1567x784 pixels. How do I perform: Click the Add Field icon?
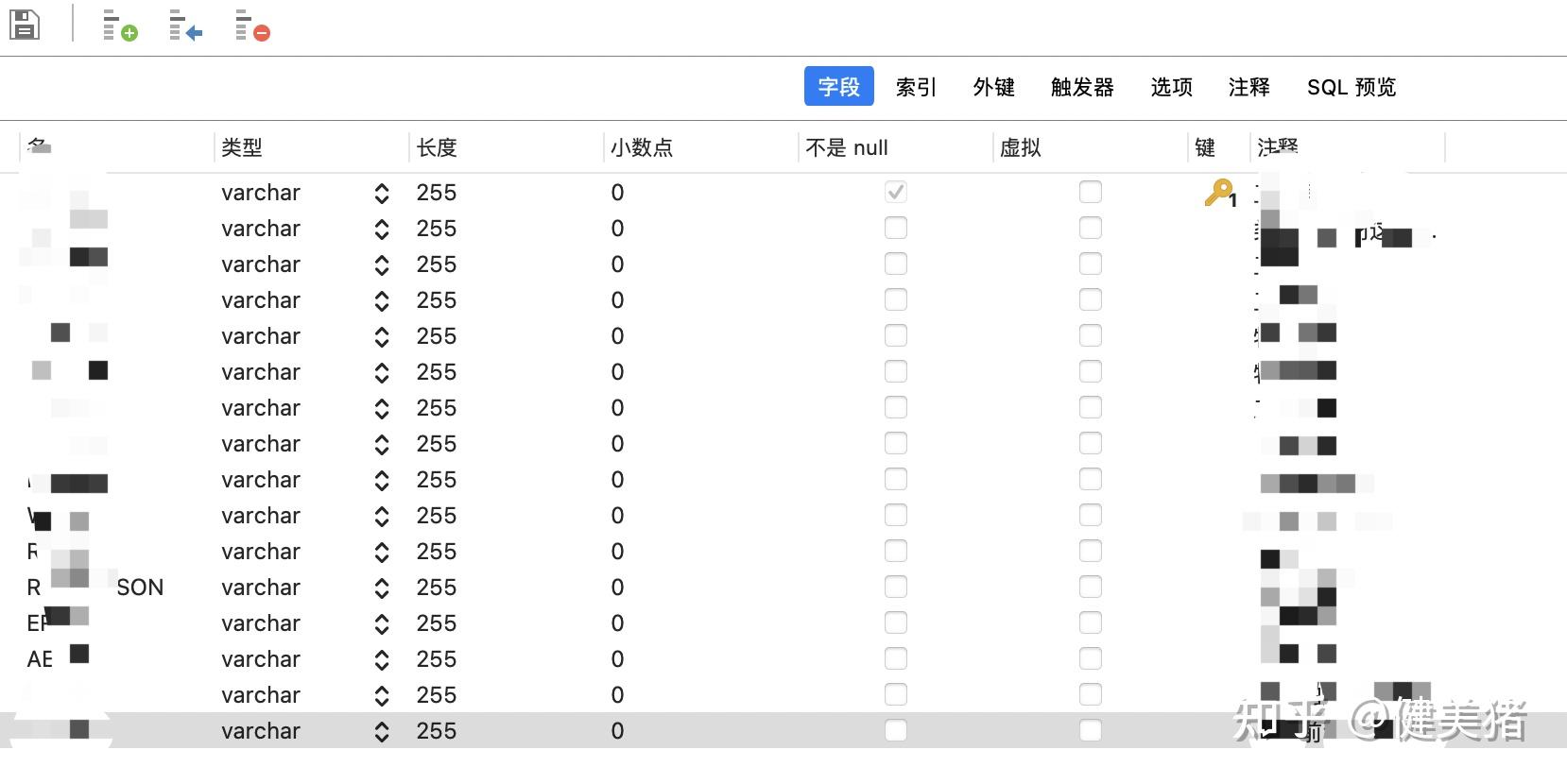119,26
